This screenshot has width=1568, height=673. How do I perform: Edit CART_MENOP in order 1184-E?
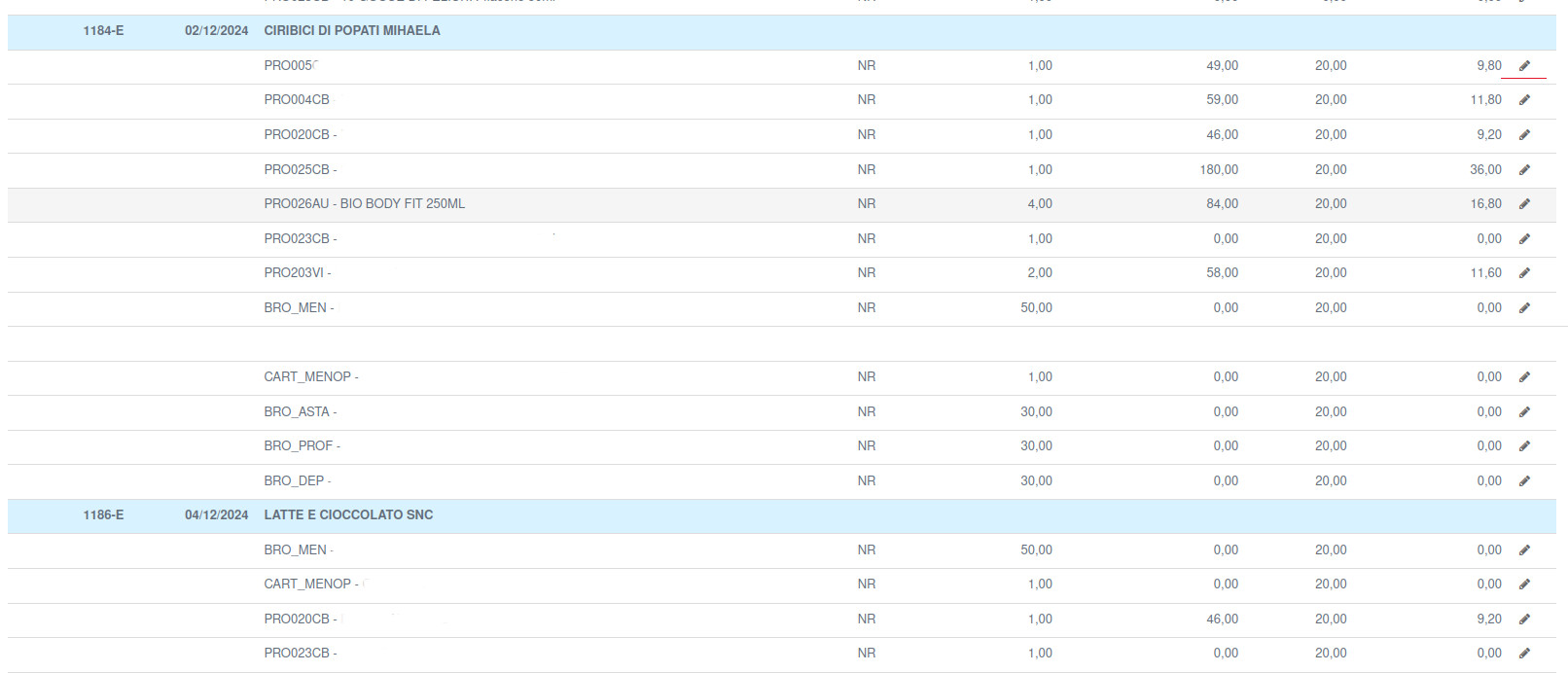pyautogui.click(x=1524, y=377)
